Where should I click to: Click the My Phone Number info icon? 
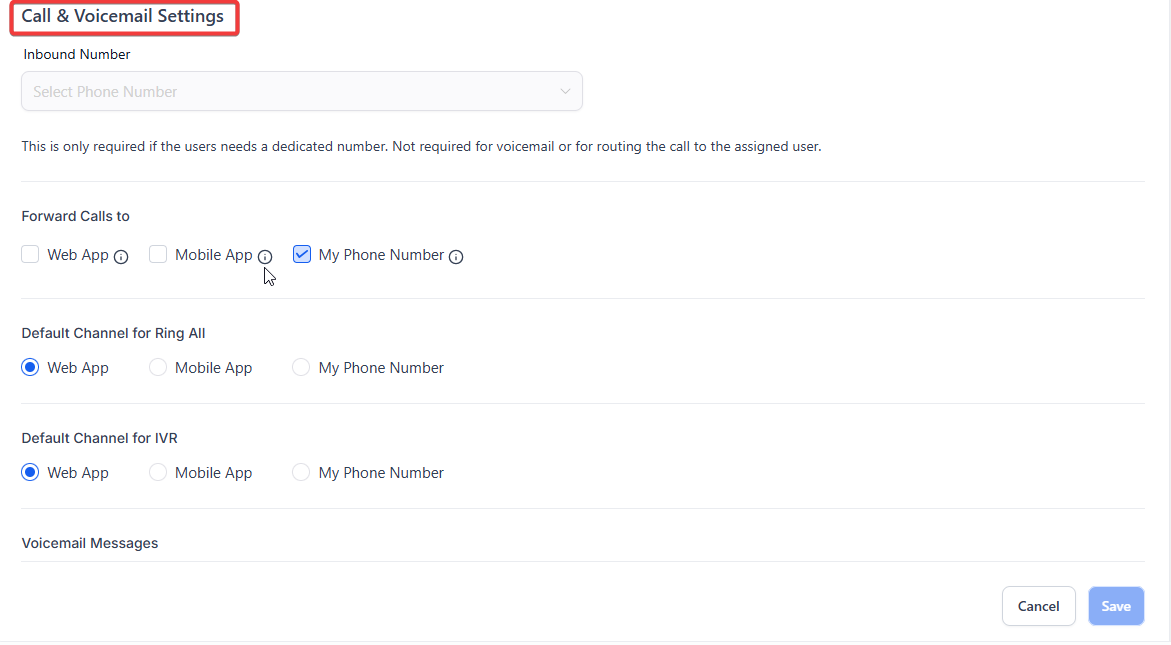[x=456, y=257]
